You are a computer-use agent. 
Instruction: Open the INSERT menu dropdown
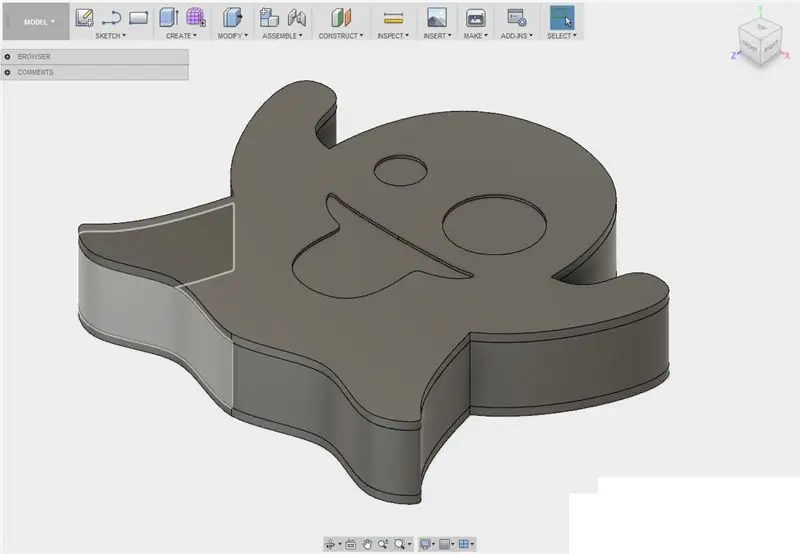pyautogui.click(x=437, y=36)
